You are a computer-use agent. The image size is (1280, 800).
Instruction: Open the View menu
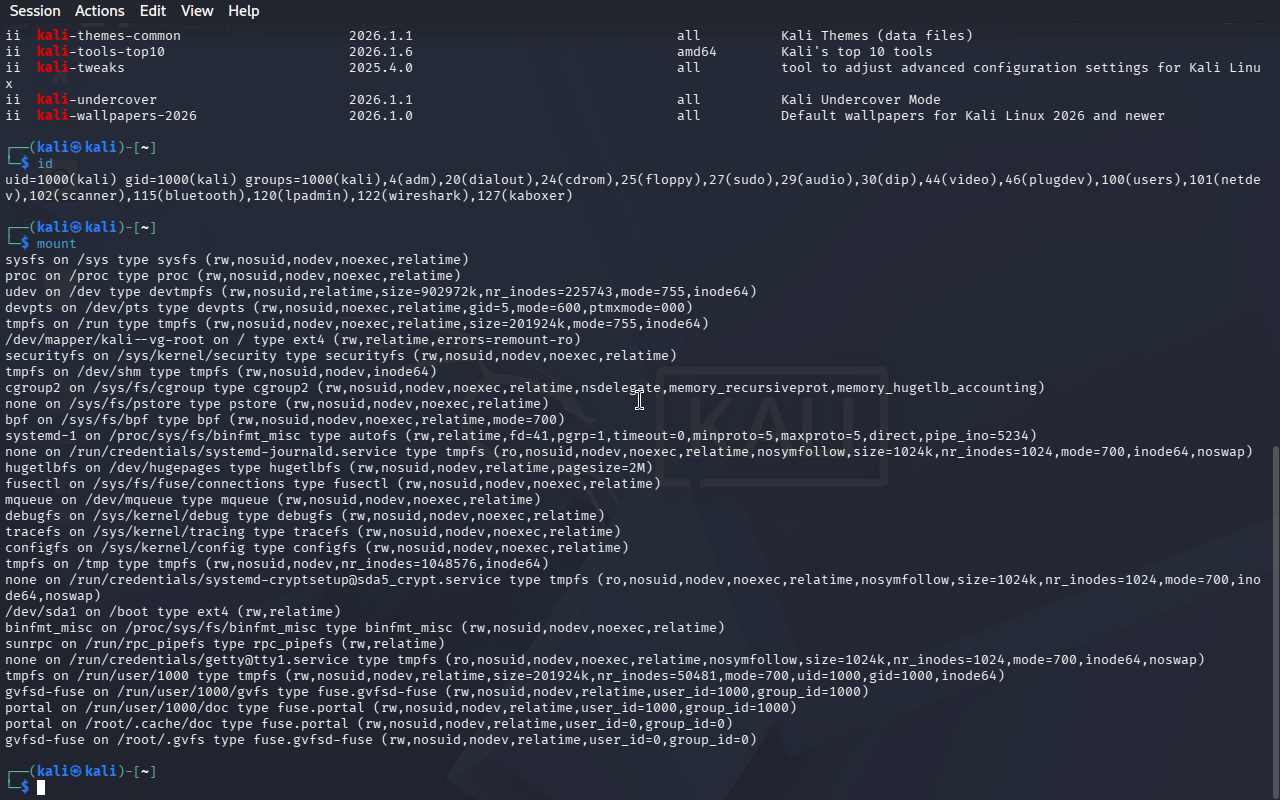(197, 11)
